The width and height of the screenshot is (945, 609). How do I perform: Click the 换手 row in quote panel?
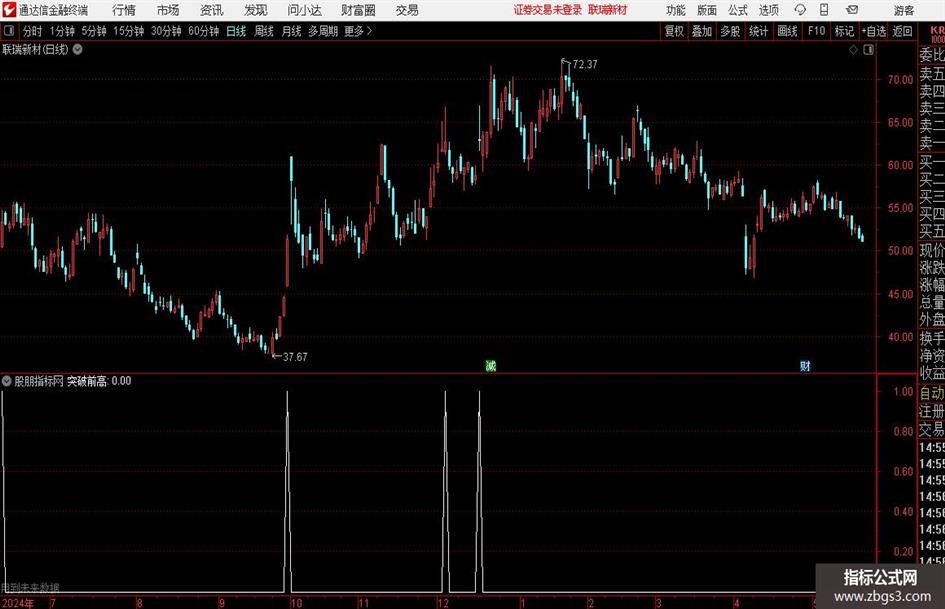click(x=932, y=338)
